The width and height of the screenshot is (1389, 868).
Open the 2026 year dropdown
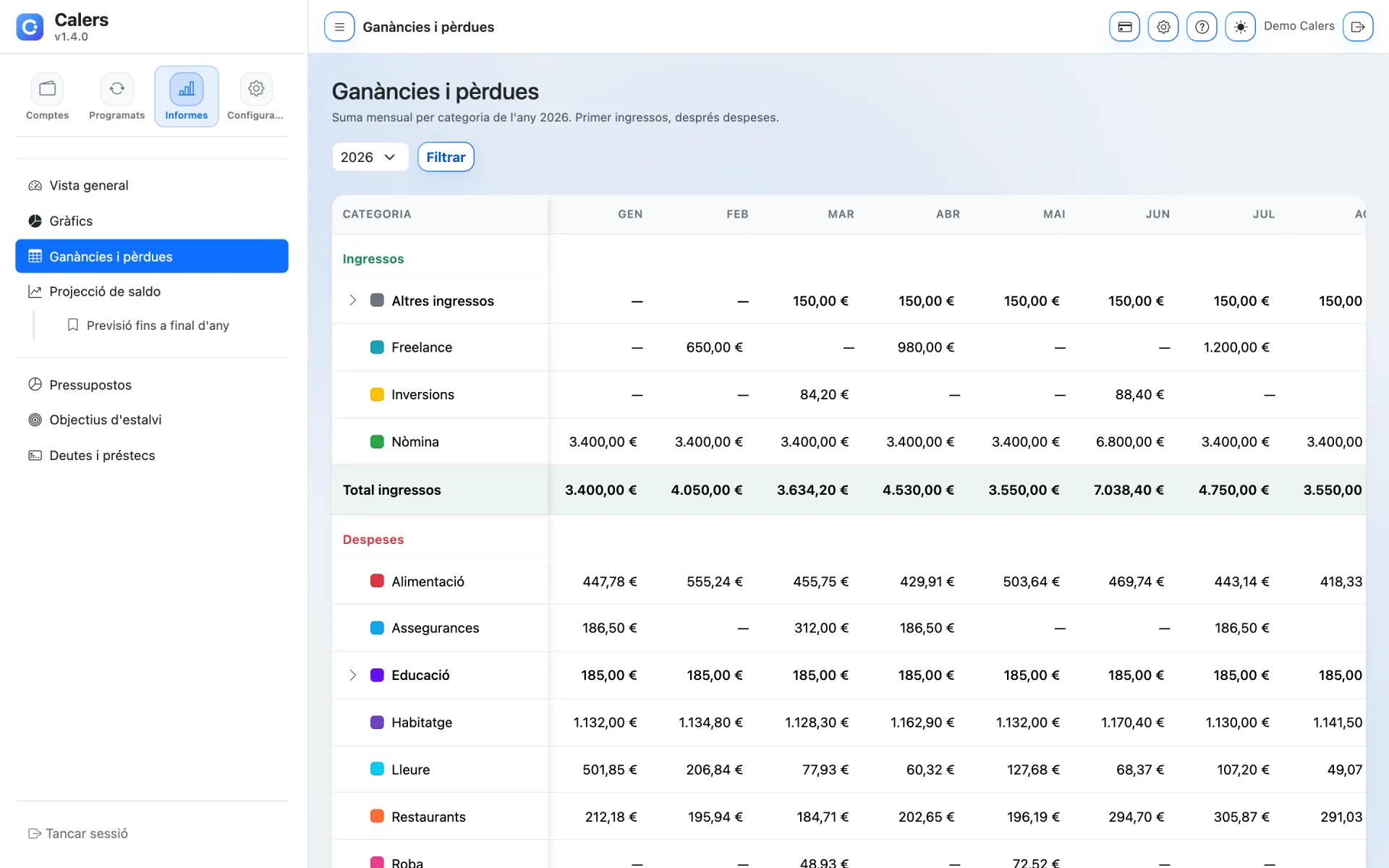tap(370, 157)
